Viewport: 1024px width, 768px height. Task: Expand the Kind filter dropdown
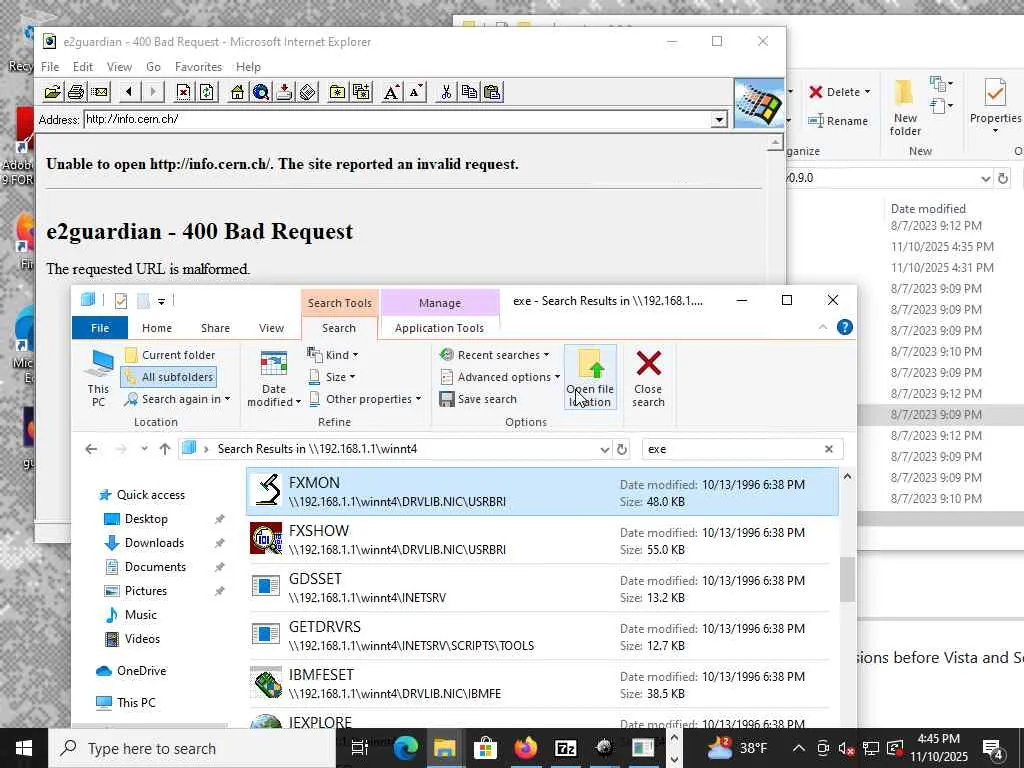click(x=333, y=355)
